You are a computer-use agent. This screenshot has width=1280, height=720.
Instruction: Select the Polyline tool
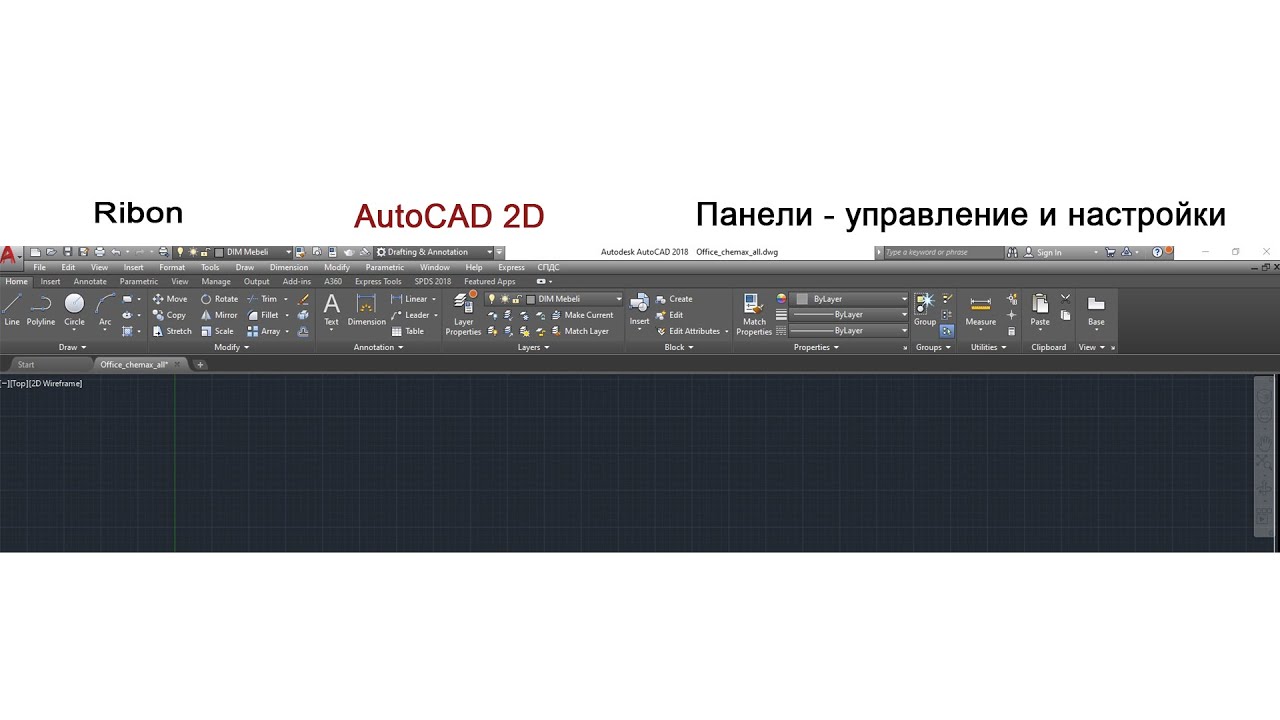[x=41, y=310]
